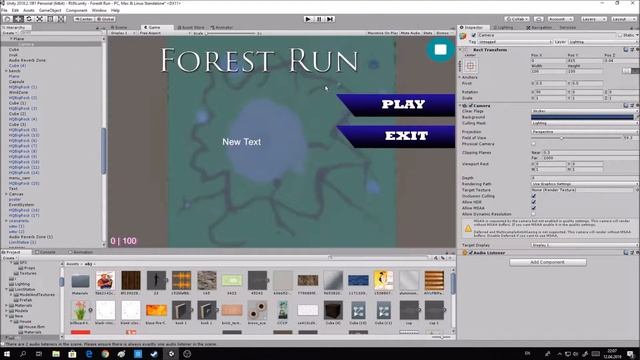The image size is (640, 360).
Task: Click the teal chat bubble in Game view
Action: [440, 49]
